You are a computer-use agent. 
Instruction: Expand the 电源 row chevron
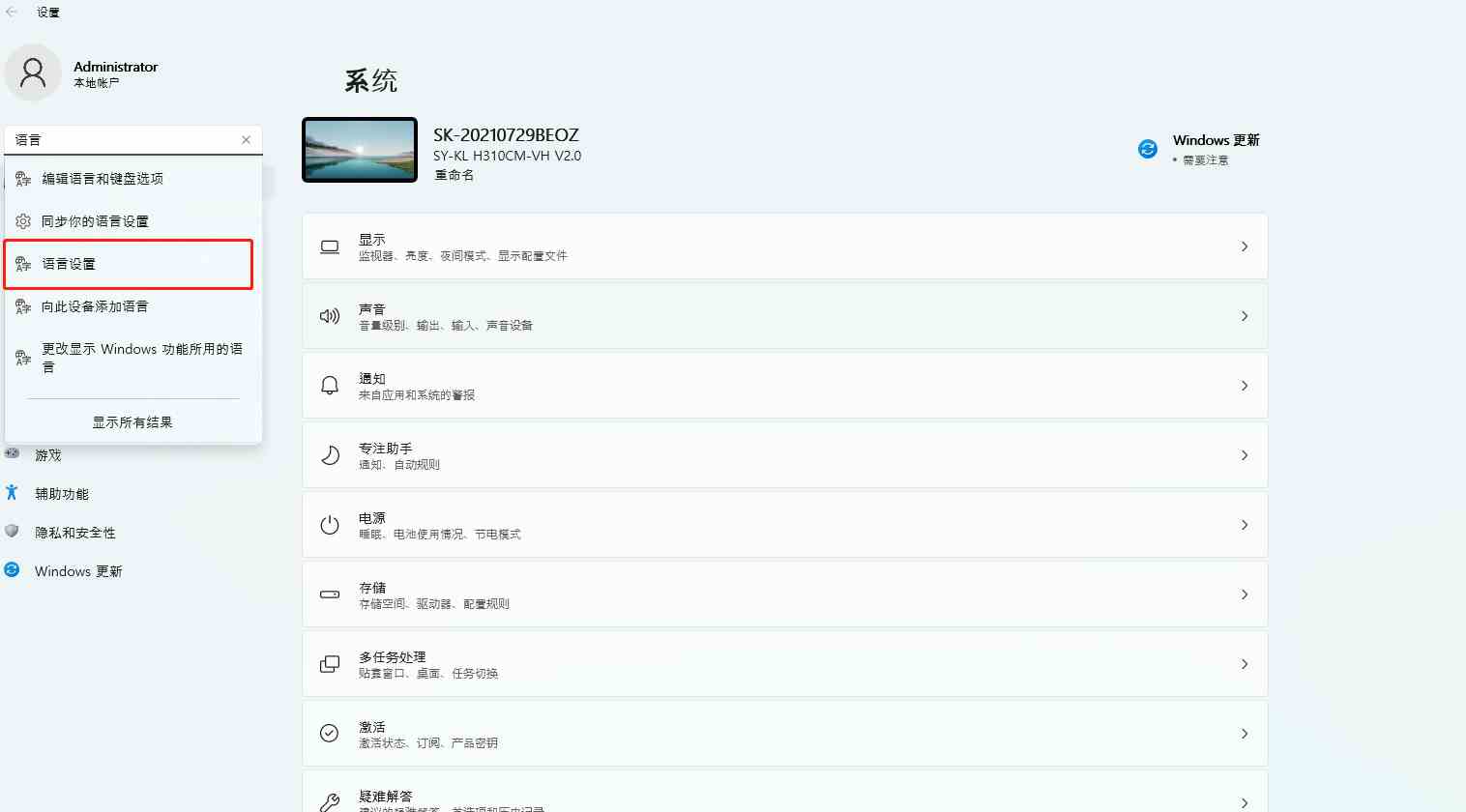pos(1245,525)
